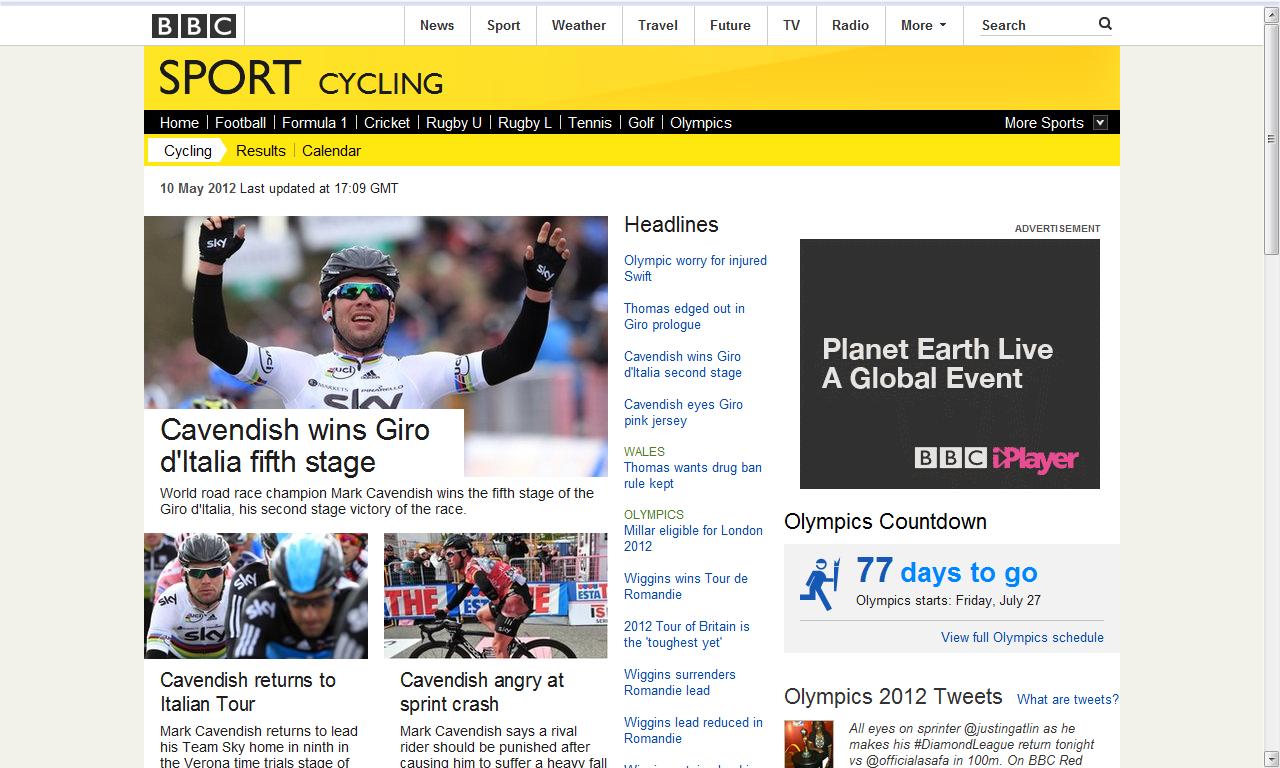Click the Planet Earth Live iPlayer advert
1280x768 pixels.
pos(950,364)
